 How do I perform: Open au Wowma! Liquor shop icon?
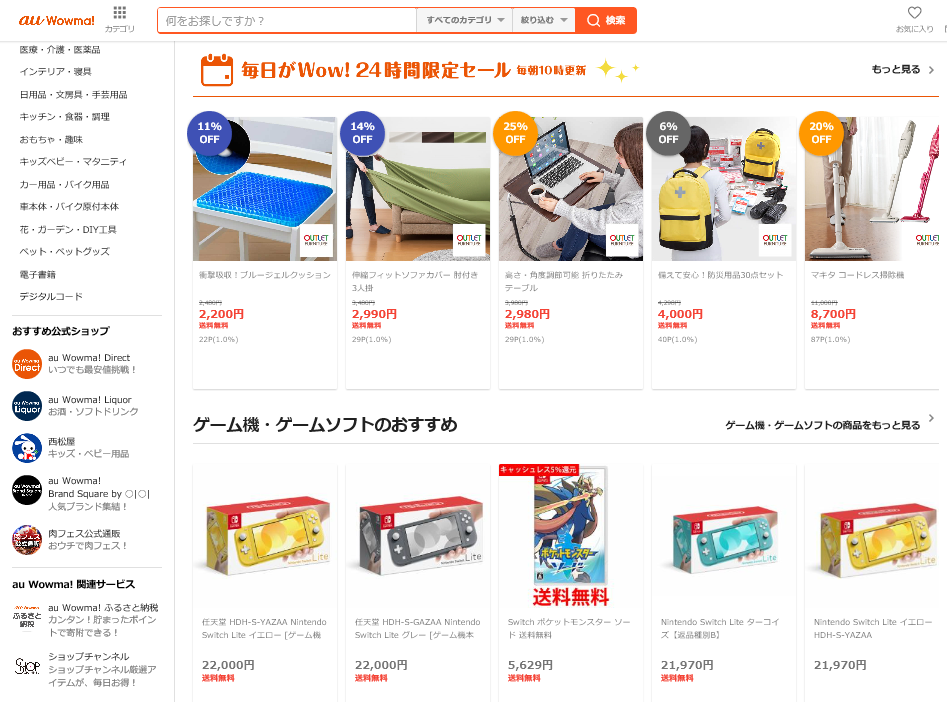[27, 406]
